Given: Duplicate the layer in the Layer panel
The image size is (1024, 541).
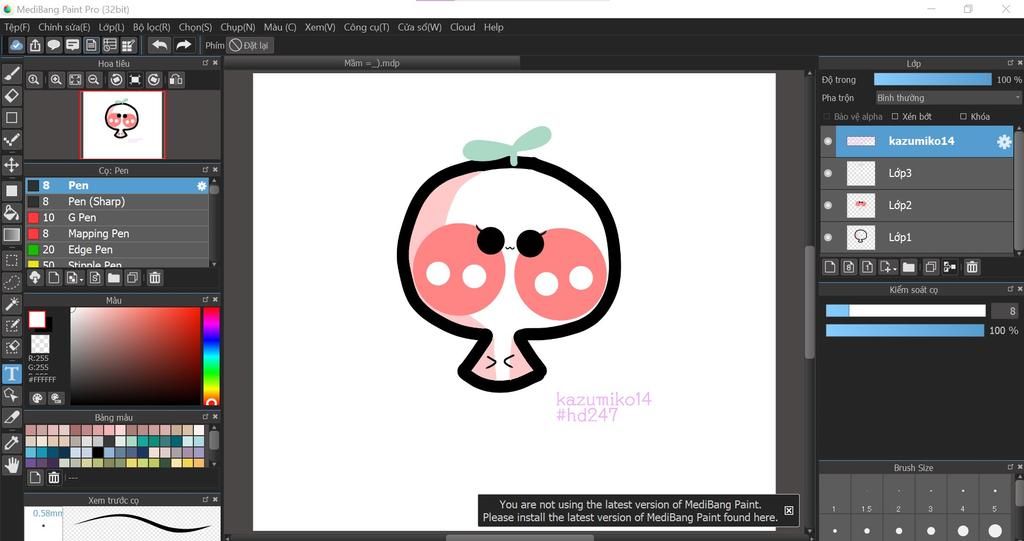Looking at the screenshot, I should (931, 267).
